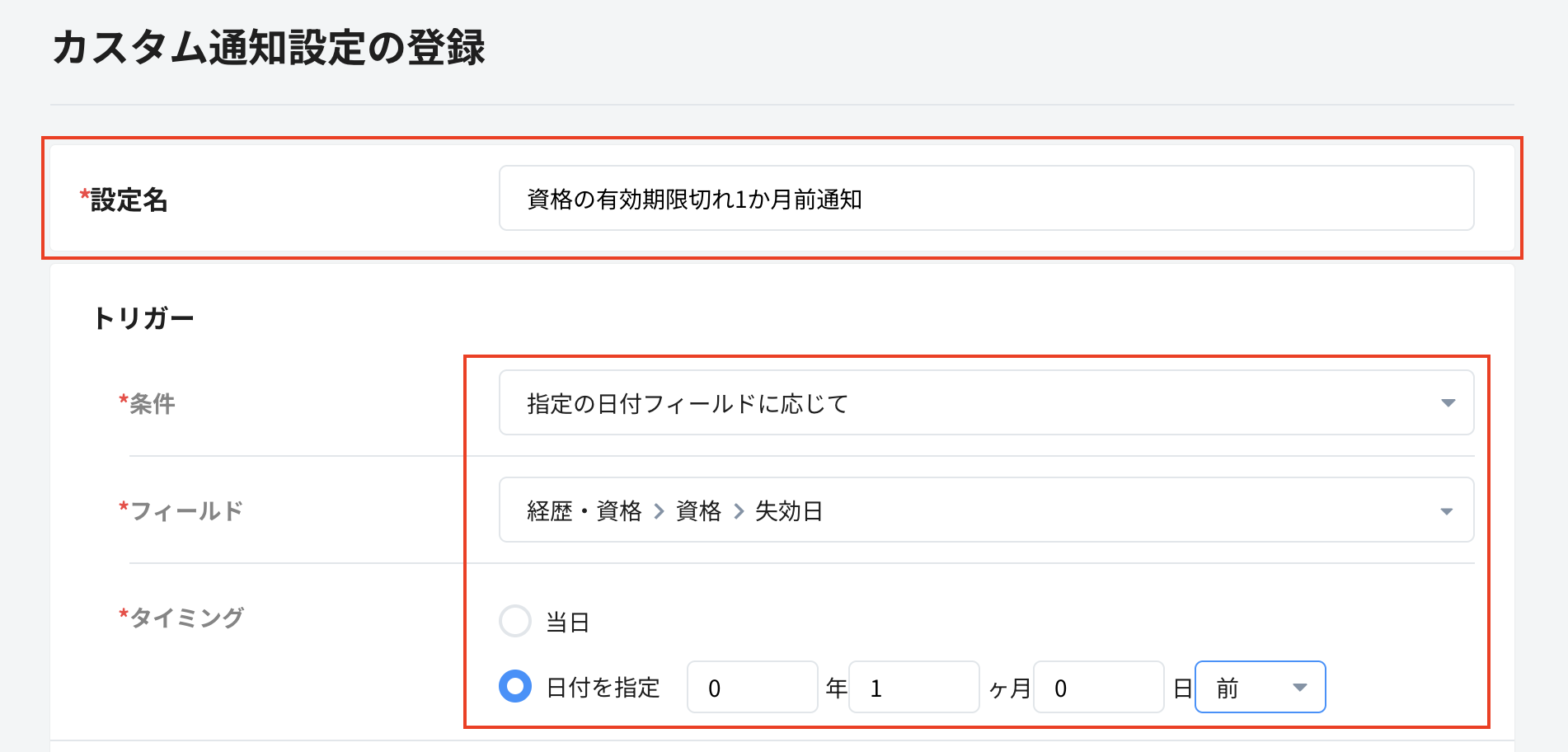Viewport: 1568px width, 752px height.
Task: Click the chevron just before 失効日
Action: (x=739, y=512)
